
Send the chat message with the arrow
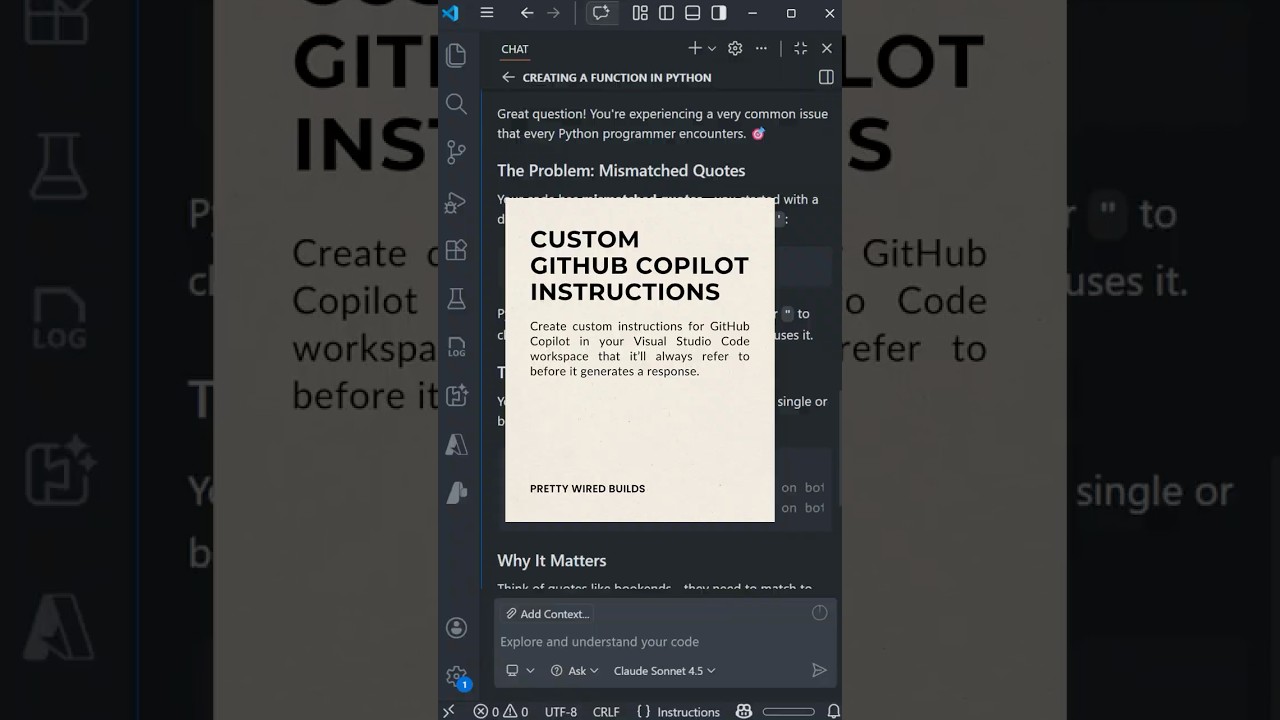[x=819, y=670]
